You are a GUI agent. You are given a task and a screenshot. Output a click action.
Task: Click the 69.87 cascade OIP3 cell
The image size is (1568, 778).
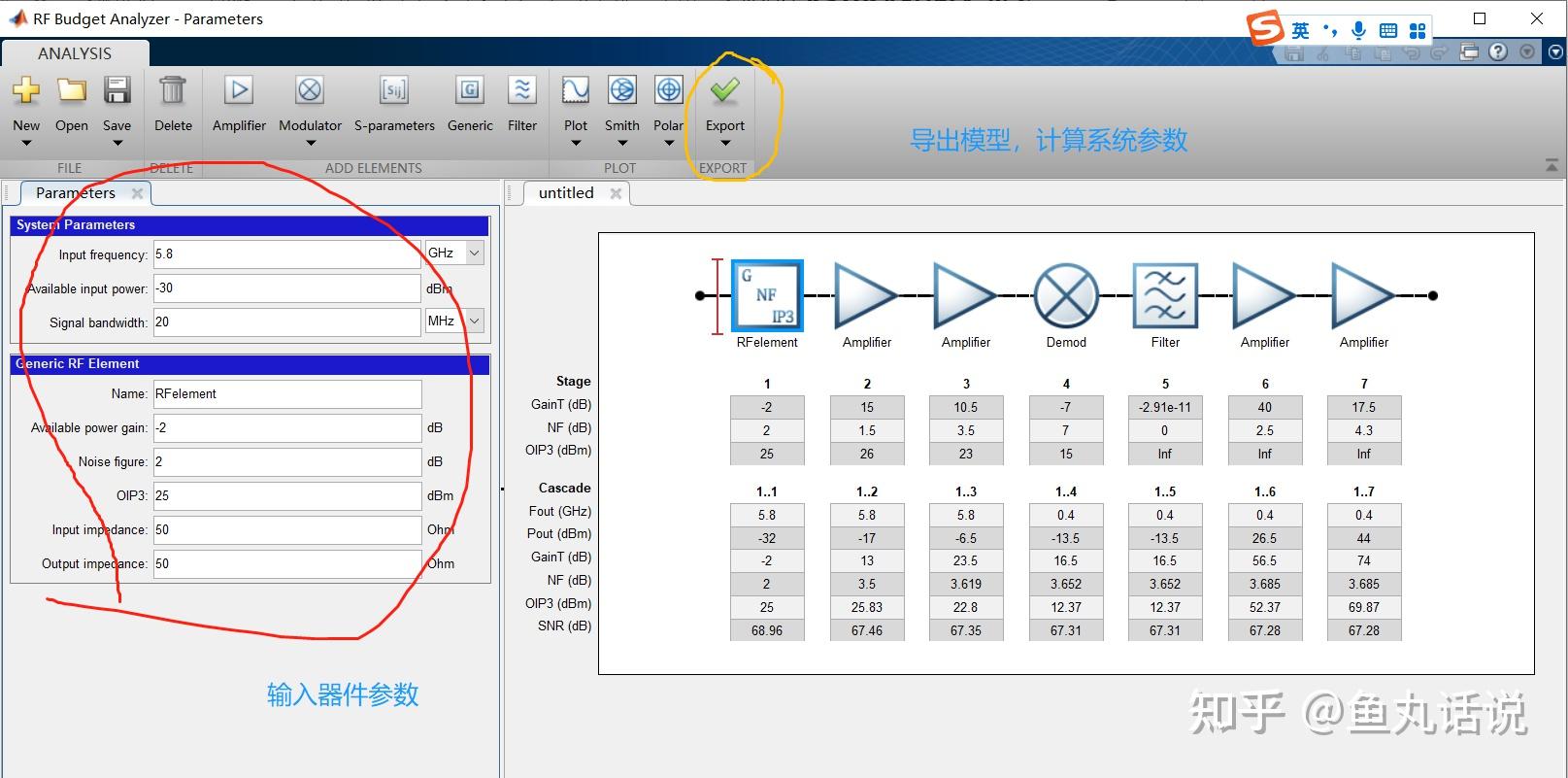[x=1364, y=607]
